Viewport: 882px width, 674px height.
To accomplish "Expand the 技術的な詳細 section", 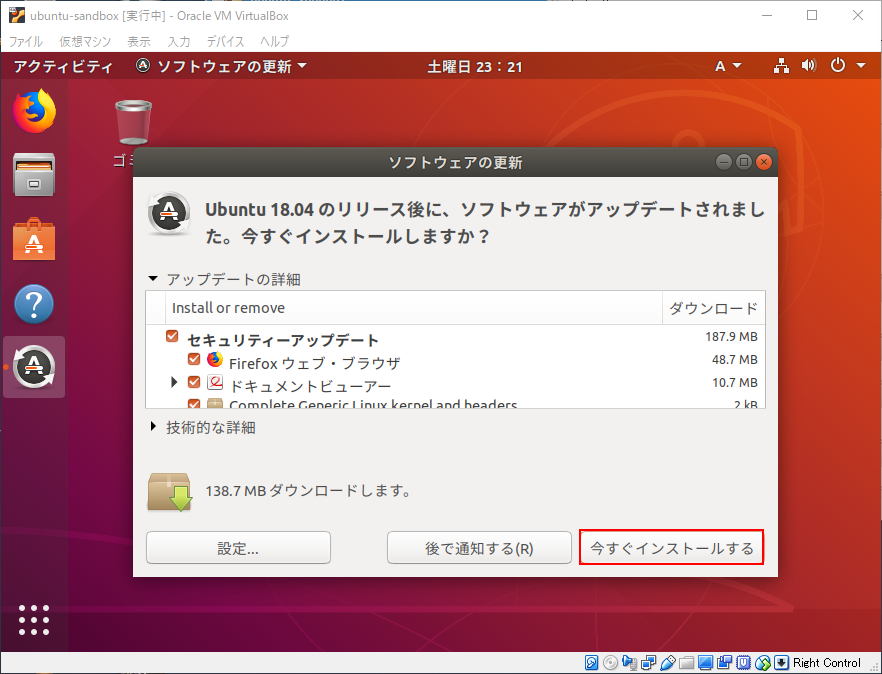I will point(153,426).
